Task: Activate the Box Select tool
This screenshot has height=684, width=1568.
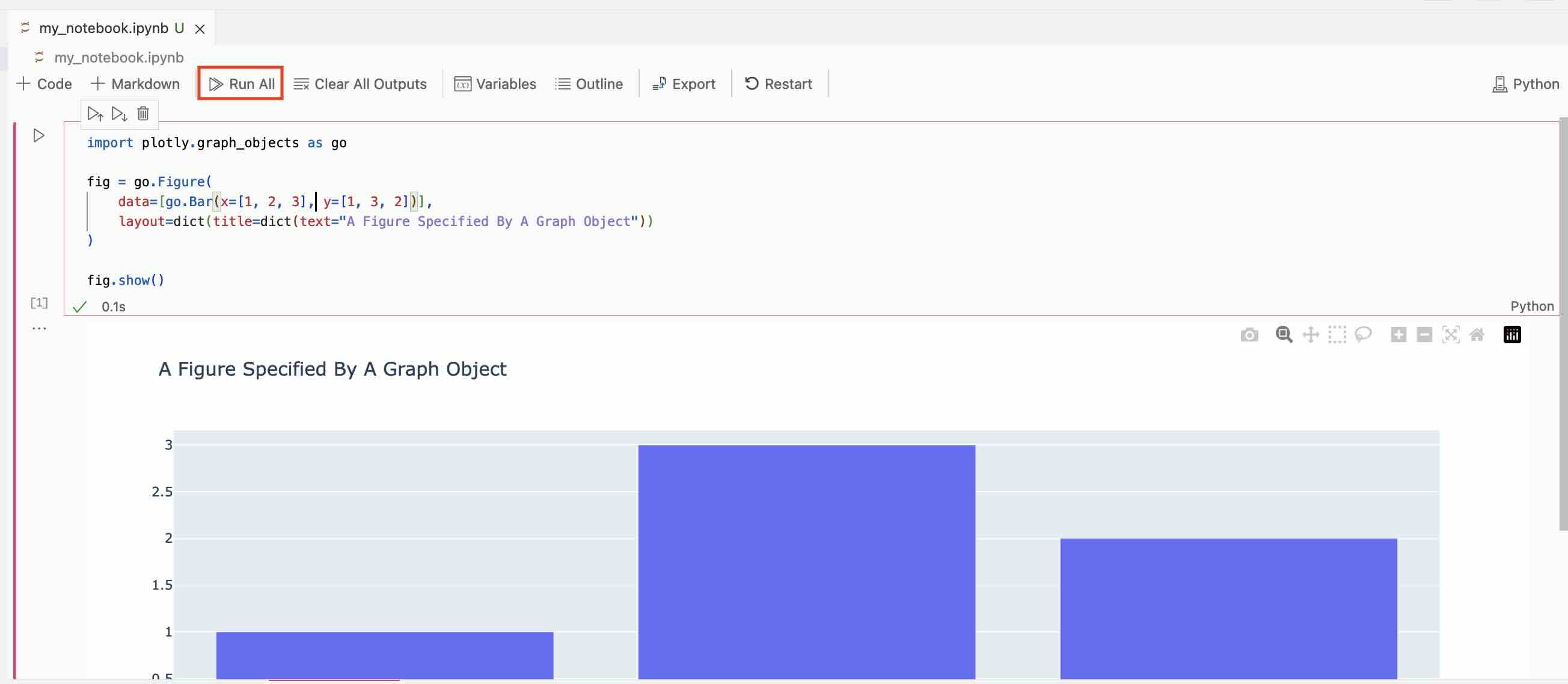Action: 1337,335
